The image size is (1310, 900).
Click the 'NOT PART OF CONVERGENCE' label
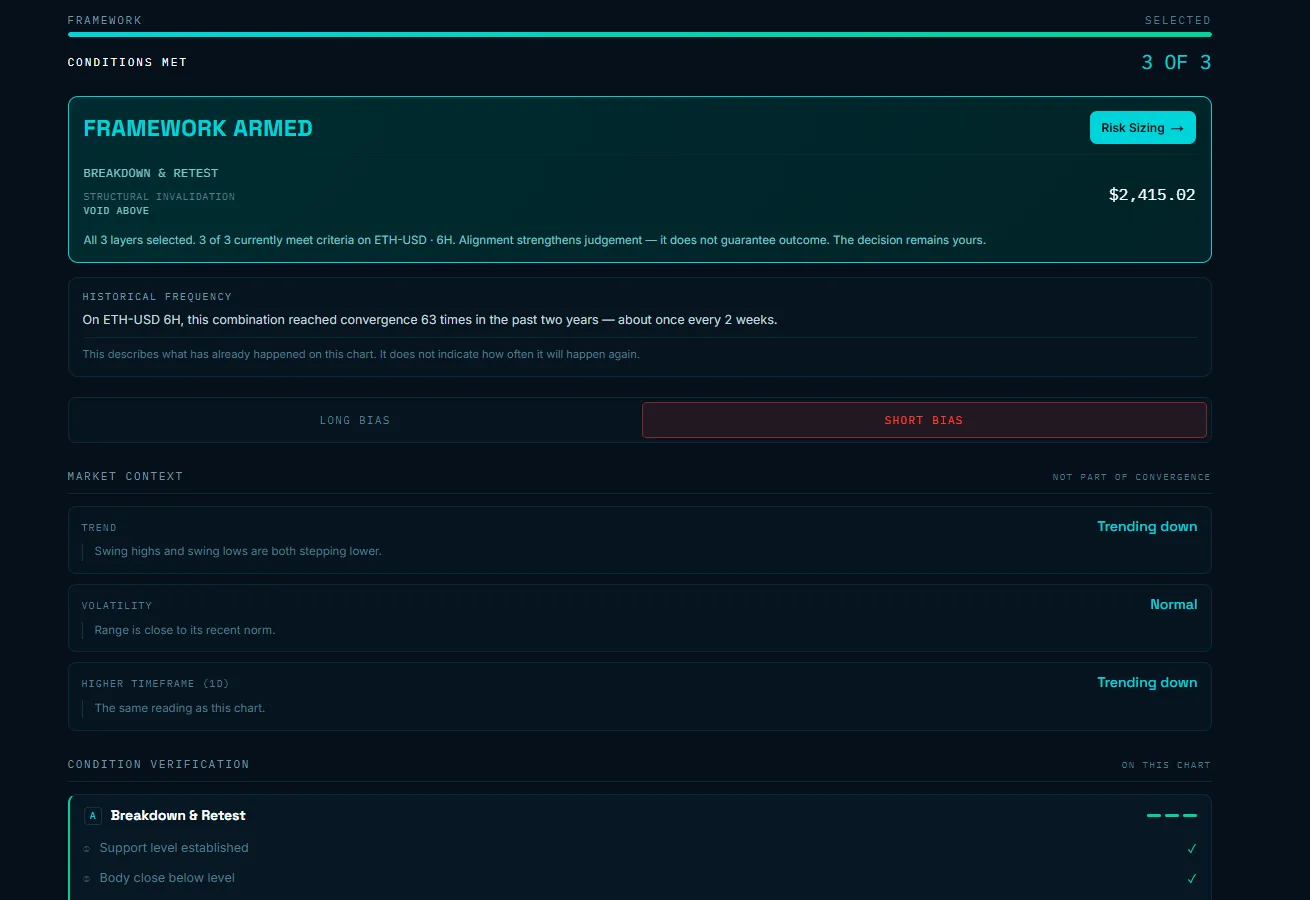tap(1131, 477)
